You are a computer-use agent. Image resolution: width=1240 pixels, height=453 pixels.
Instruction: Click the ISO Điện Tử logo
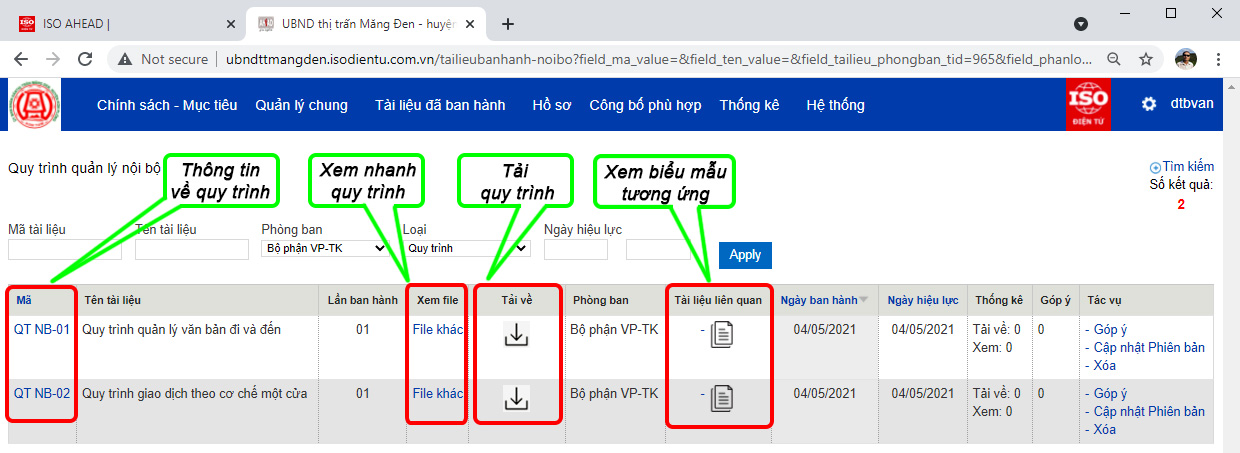[1088, 105]
